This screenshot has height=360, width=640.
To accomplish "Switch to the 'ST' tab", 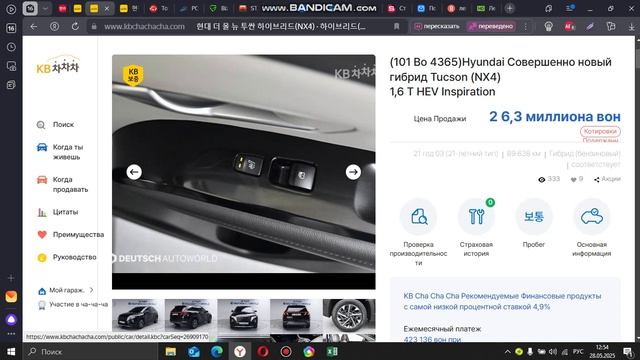I will 248,8.
